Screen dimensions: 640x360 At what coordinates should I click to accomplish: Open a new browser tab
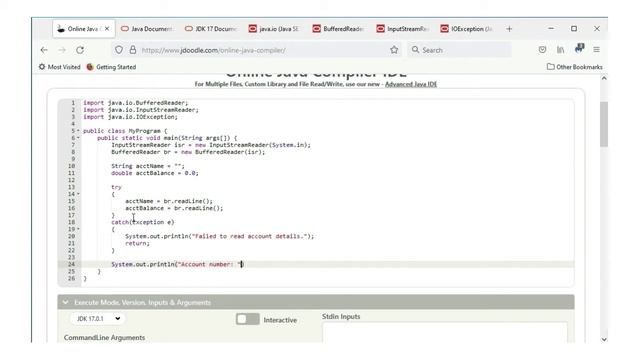point(509,29)
